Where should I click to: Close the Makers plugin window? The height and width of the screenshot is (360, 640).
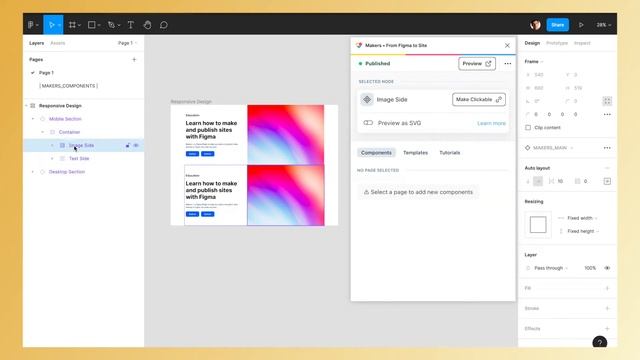pyautogui.click(x=507, y=46)
